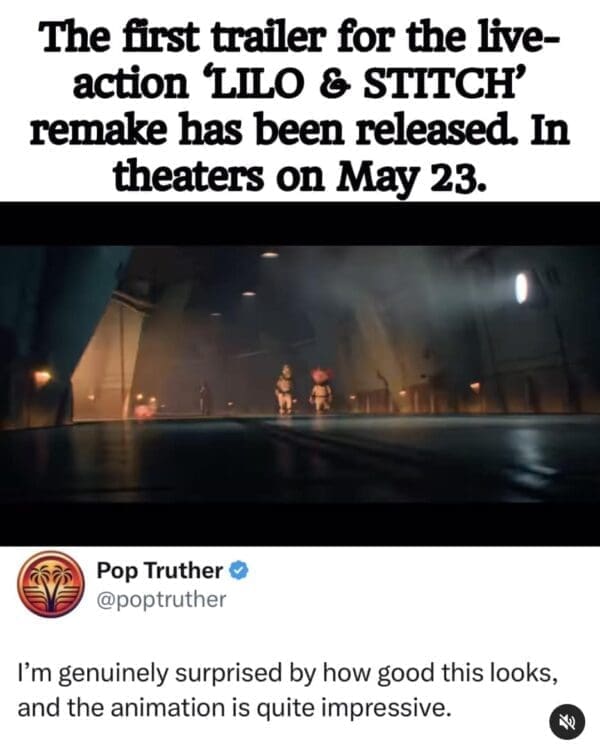Click the bottom black letterbox bar
Image resolution: width=600 pixels, height=754 pixels.
[300, 524]
